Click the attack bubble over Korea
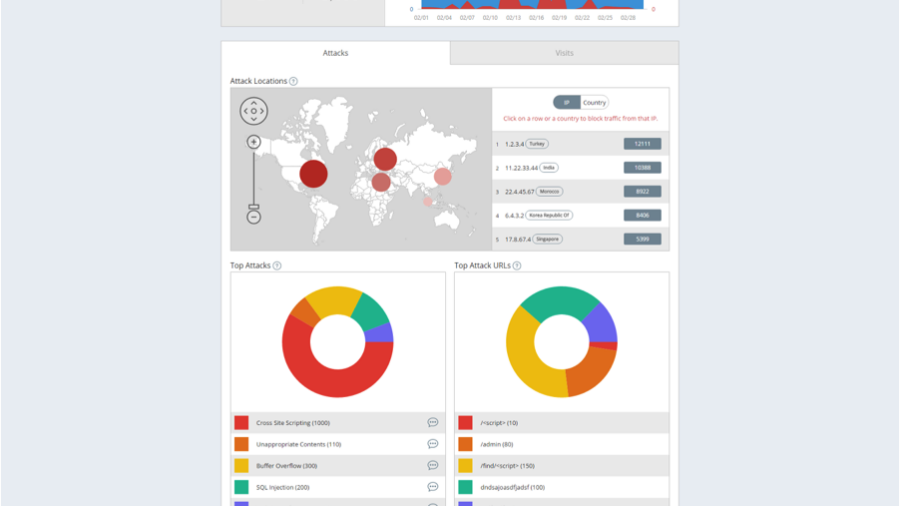This screenshot has height=506, width=900. pyautogui.click(x=443, y=177)
